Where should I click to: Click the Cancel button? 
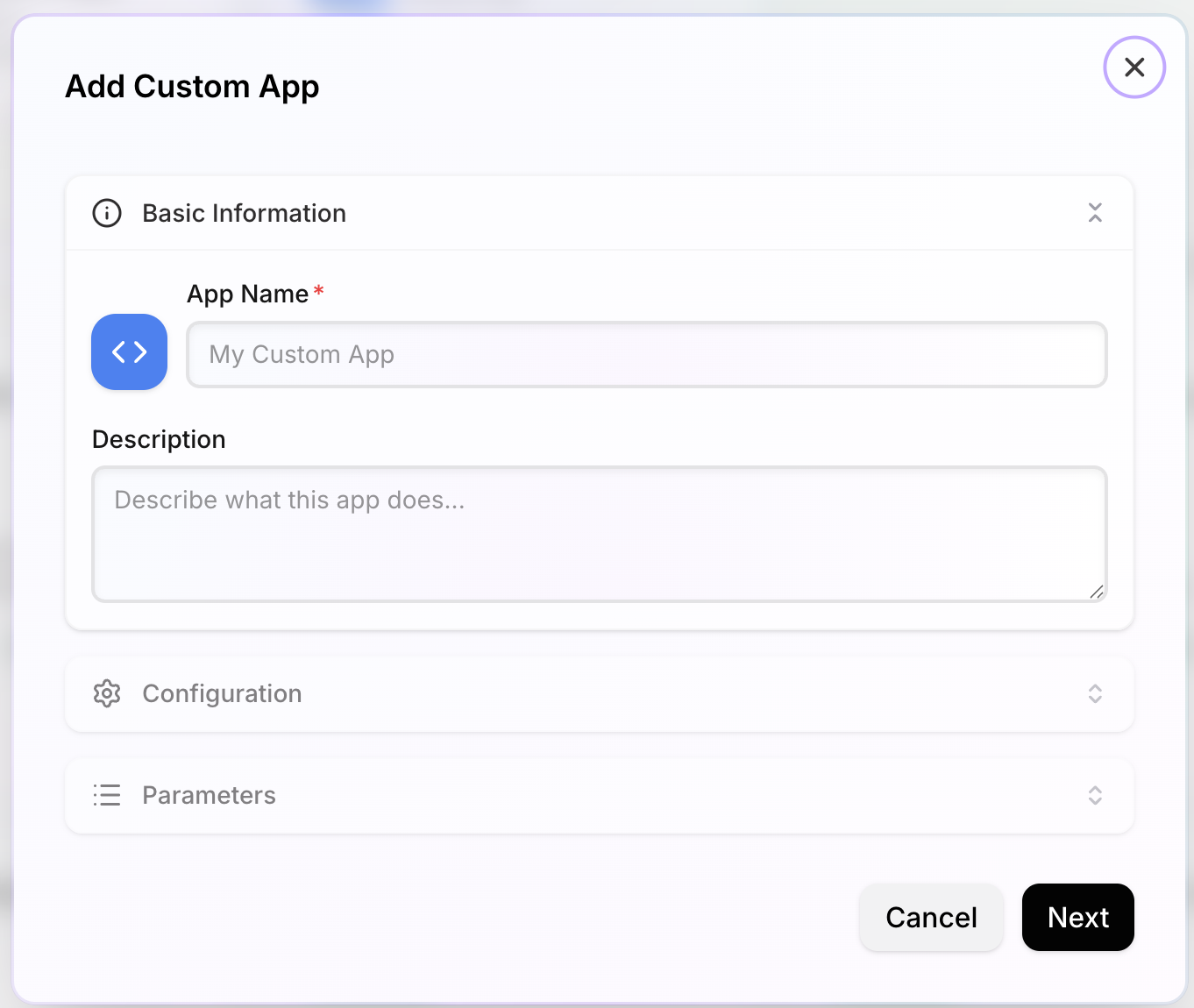[931, 917]
